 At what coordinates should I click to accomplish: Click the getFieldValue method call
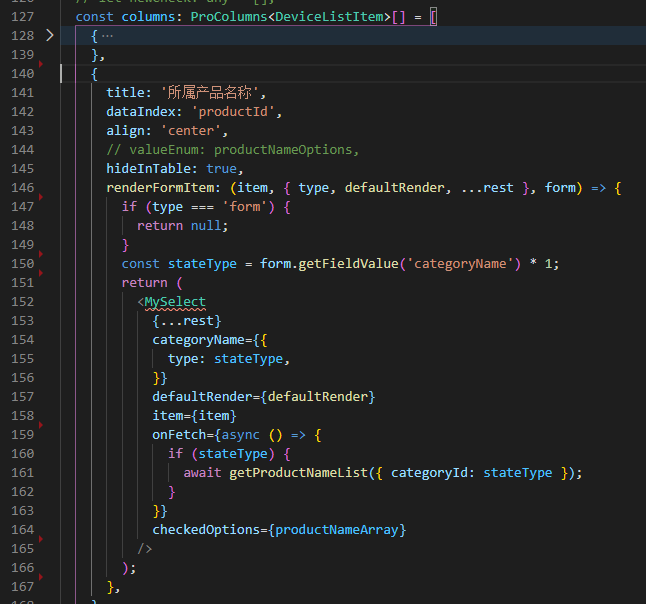coord(348,264)
